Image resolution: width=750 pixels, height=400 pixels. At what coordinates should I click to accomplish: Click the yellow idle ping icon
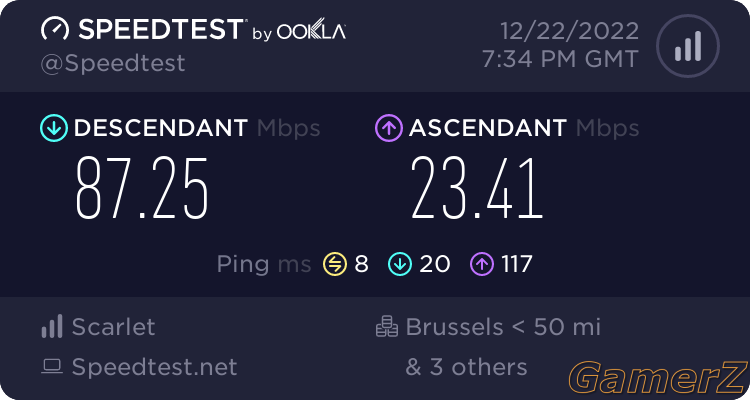click(x=335, y=264)
